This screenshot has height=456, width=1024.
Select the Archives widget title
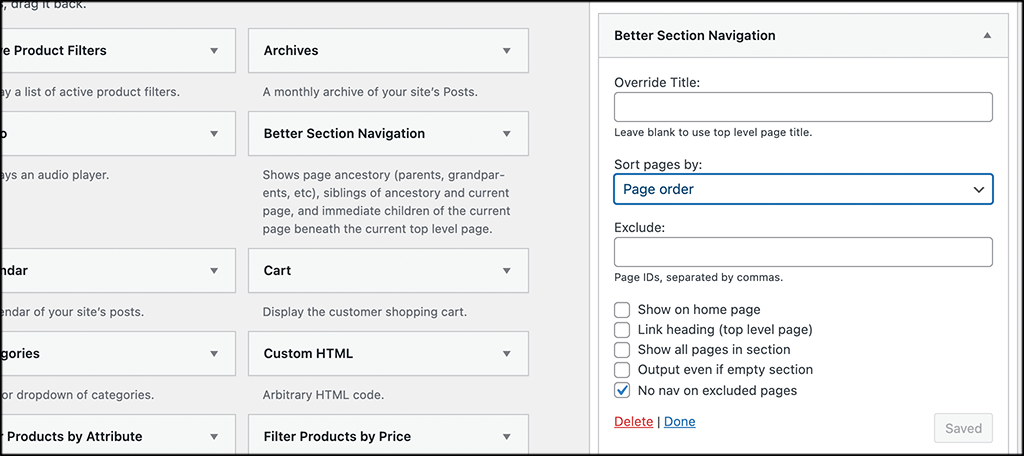[291, 50]
